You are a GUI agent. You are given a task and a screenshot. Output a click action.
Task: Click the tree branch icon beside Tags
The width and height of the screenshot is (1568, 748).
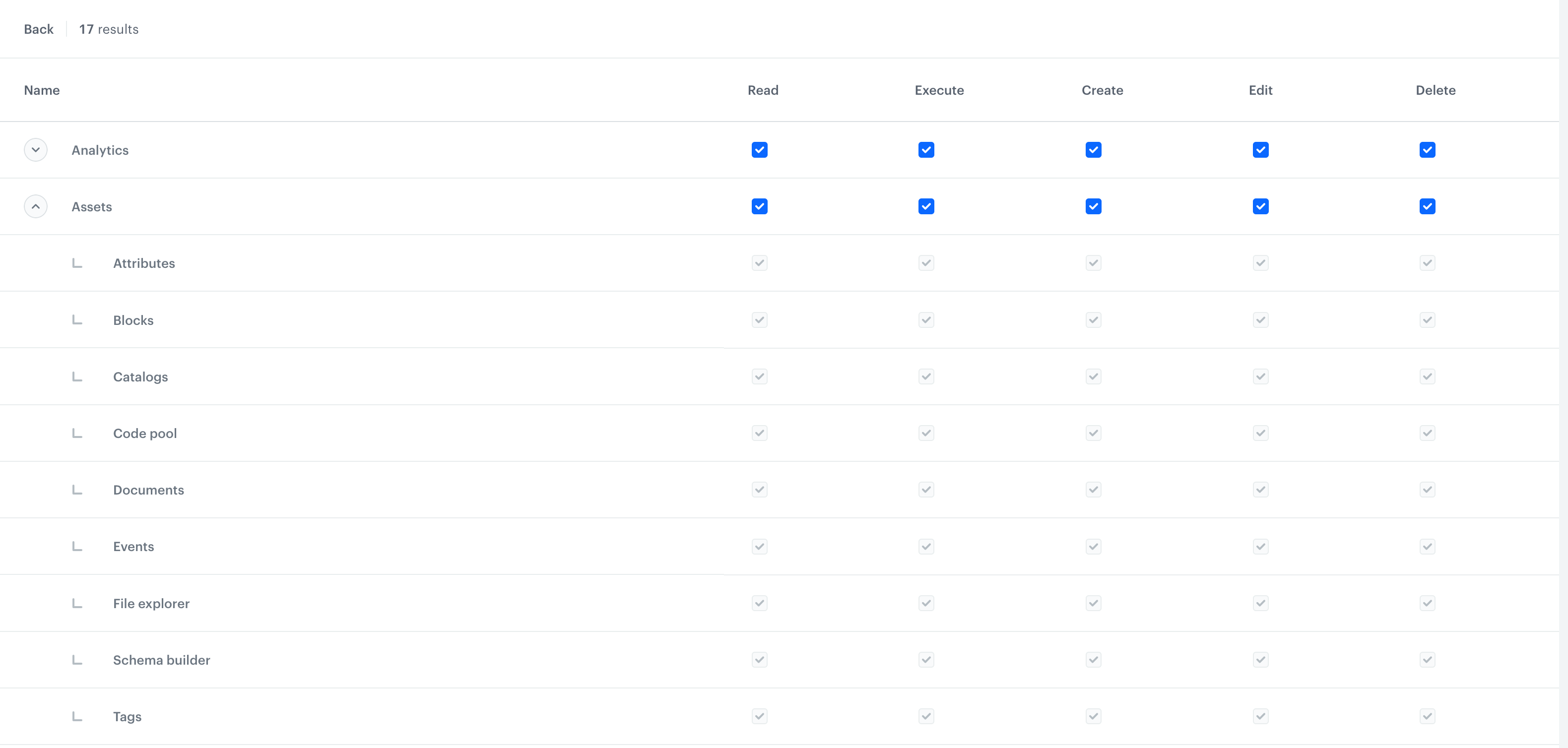pyautogui.click(x=77, y=716)
